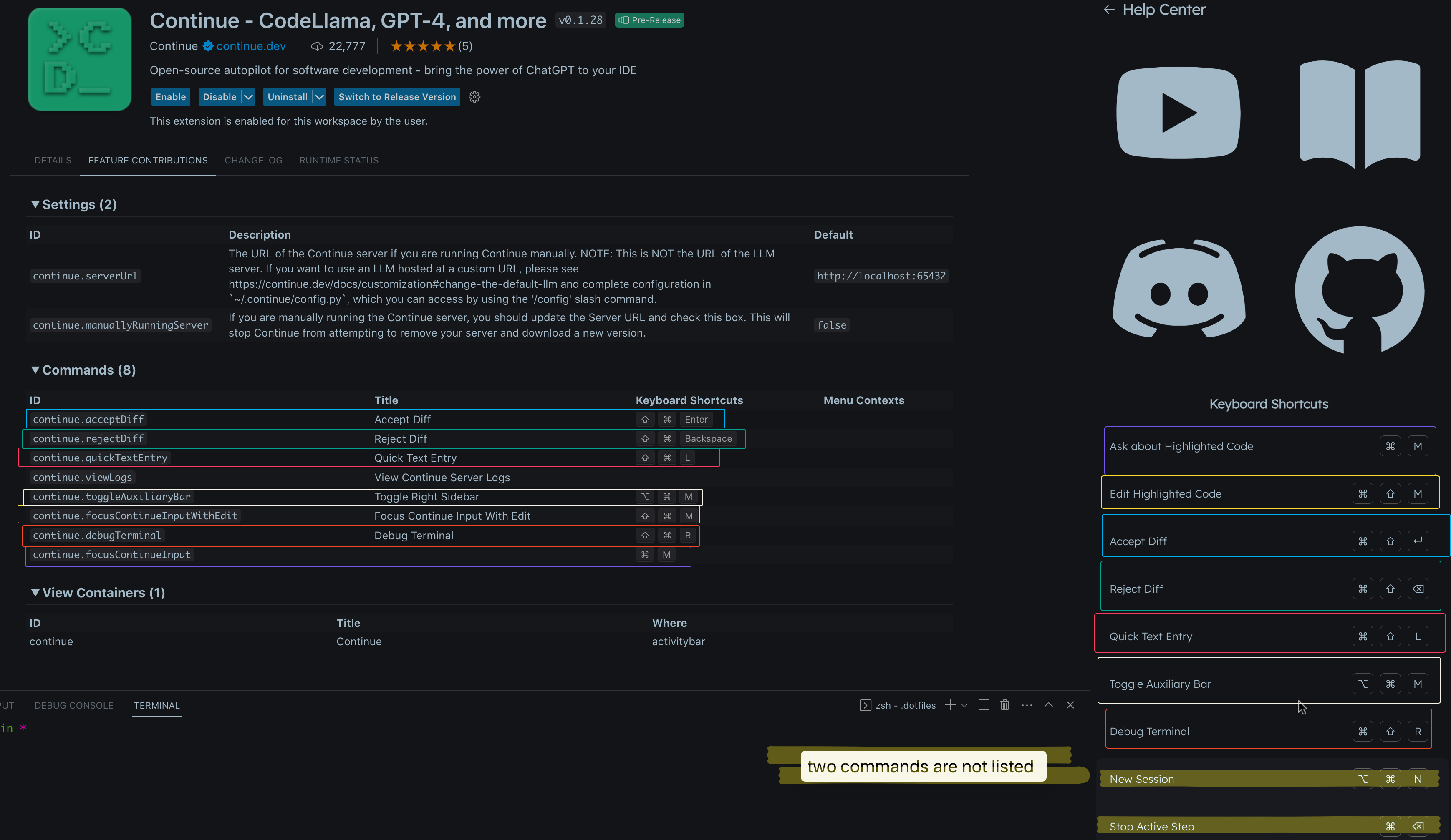The image size is (1451, 840).
Task: Open terminal more actions ellipsis
Action: coord(1027,705)
